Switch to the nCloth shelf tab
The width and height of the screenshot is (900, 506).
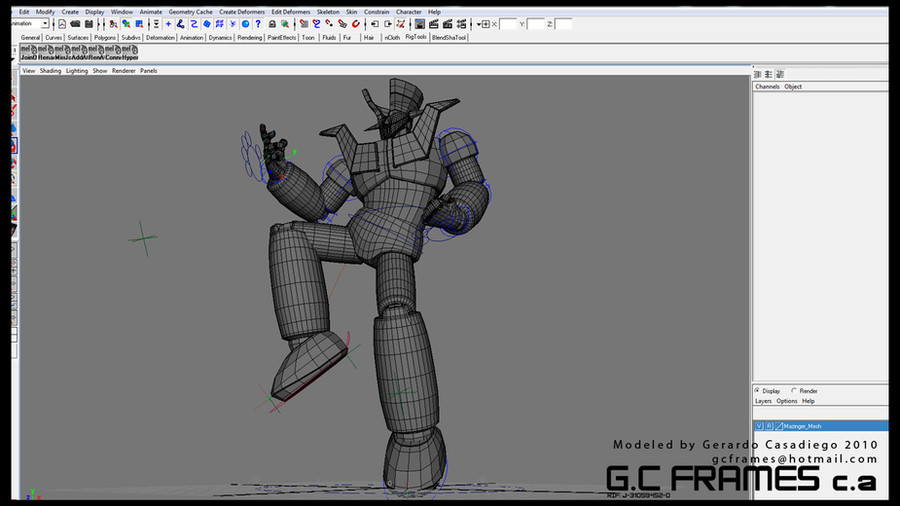[392, 38]
